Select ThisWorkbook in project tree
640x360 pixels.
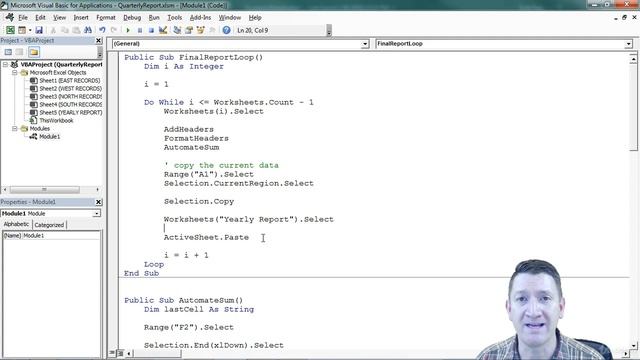click(x=56, y=120)
